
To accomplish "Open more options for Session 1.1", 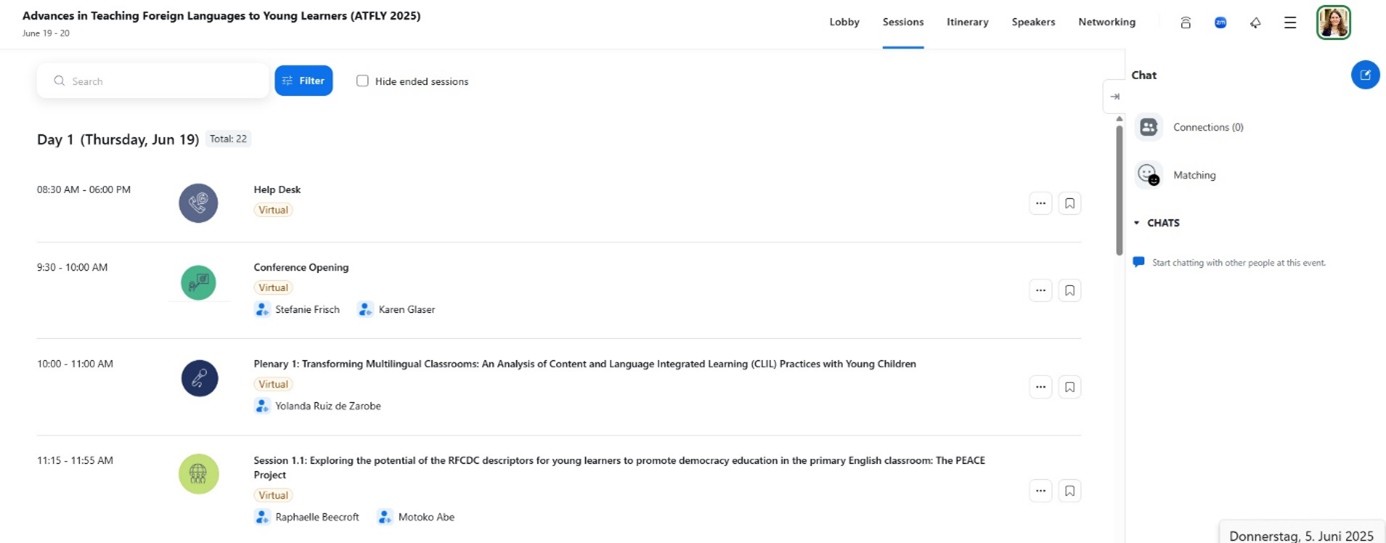I will (1040, 491).
